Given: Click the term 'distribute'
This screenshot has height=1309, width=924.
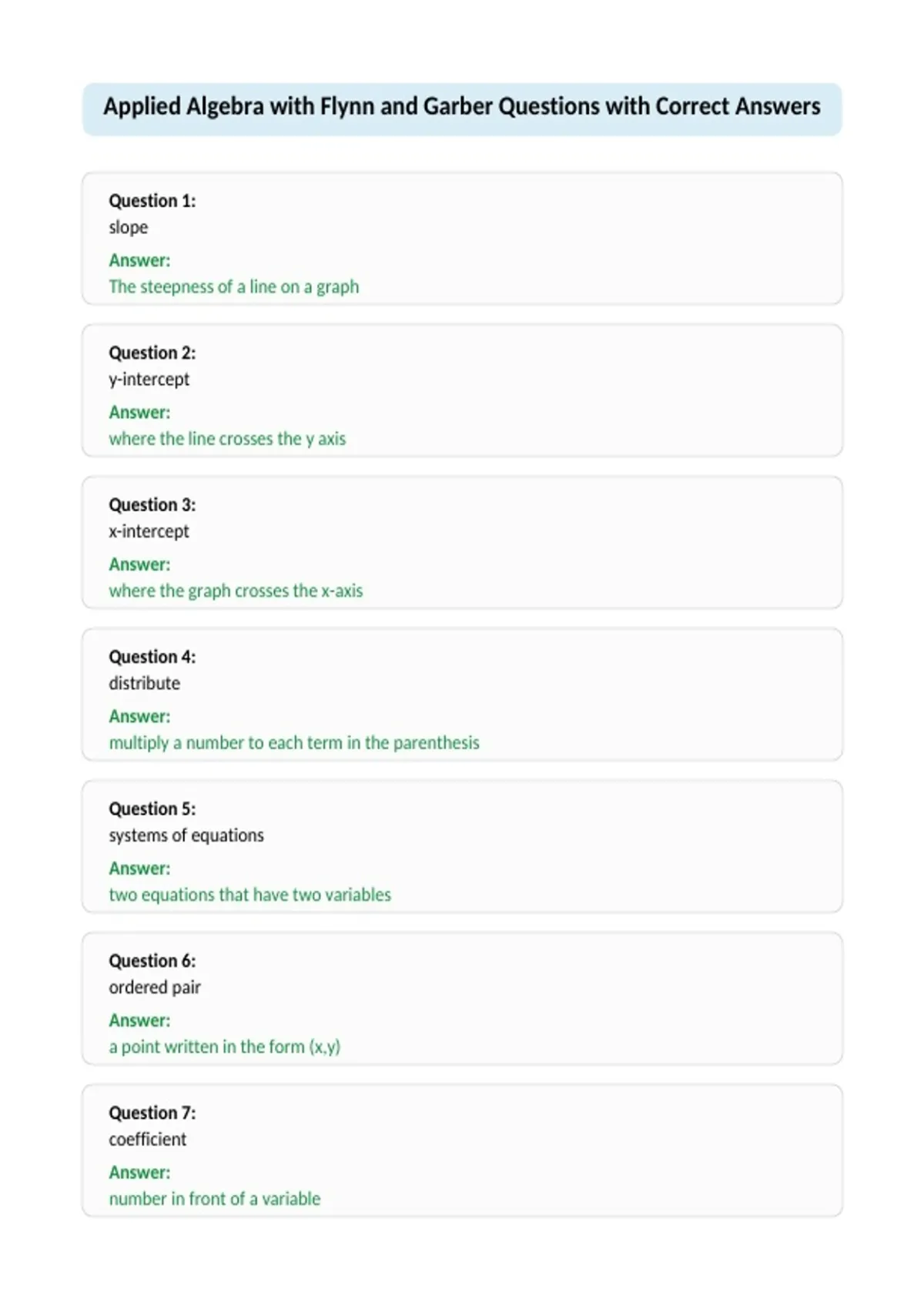Looking at the screenshot, I should [145, 683].
